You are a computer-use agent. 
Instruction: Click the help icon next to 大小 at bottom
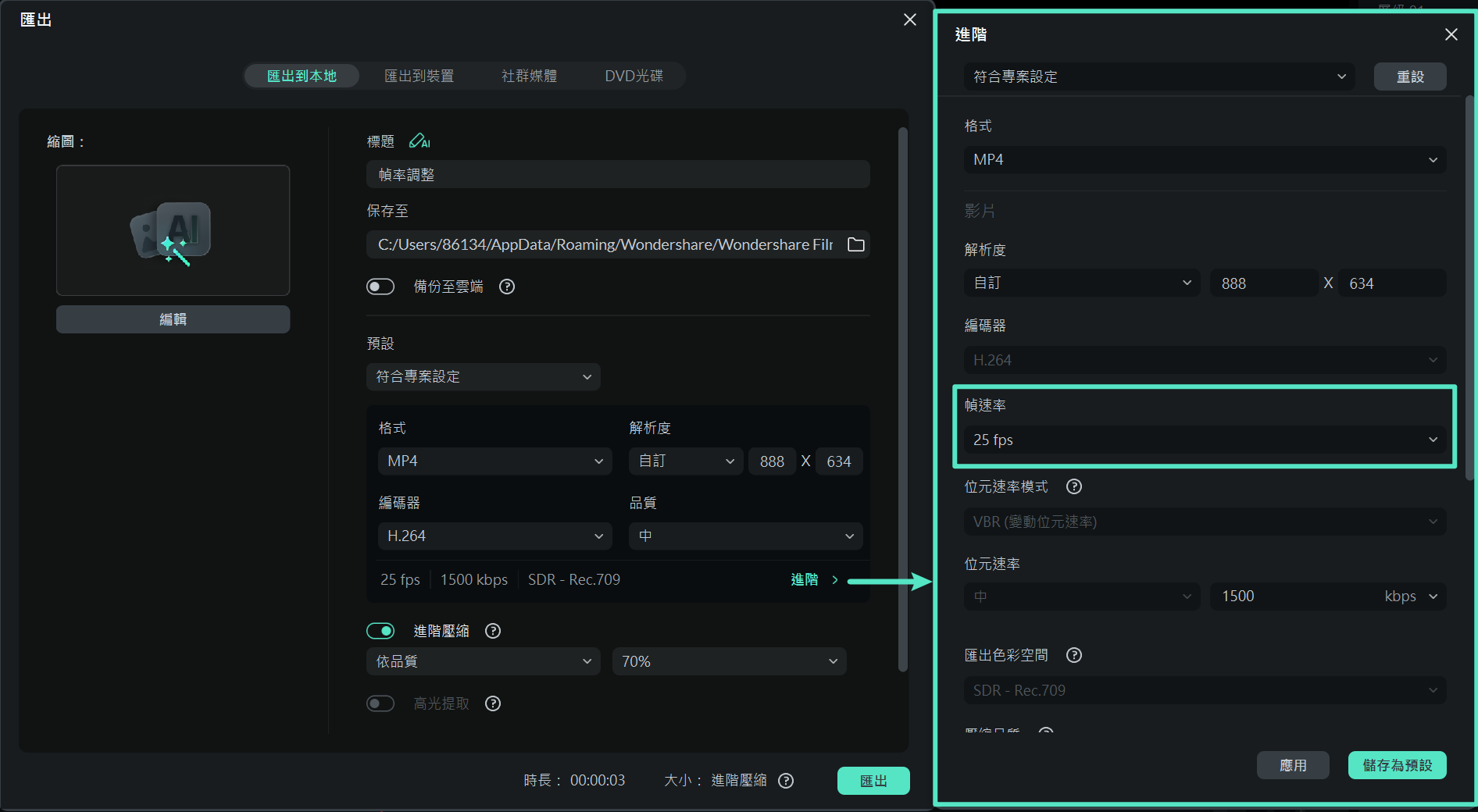(786, 781)
